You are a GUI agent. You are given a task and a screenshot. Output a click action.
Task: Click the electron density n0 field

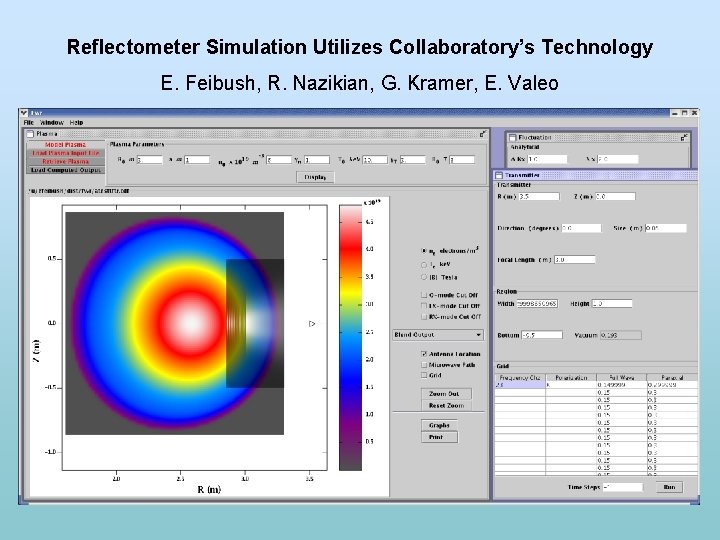click(279, 160)
